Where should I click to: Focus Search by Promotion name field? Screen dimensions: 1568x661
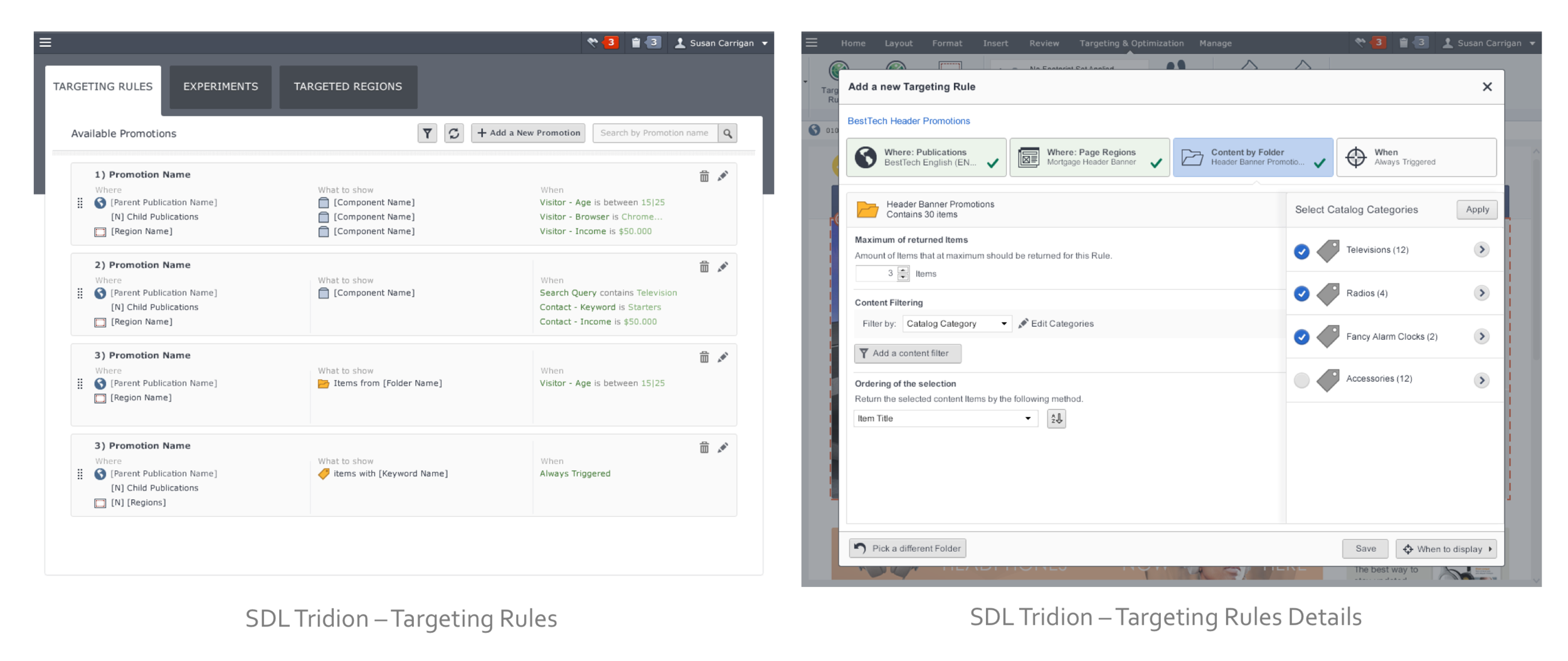click(x=655, y=133)
